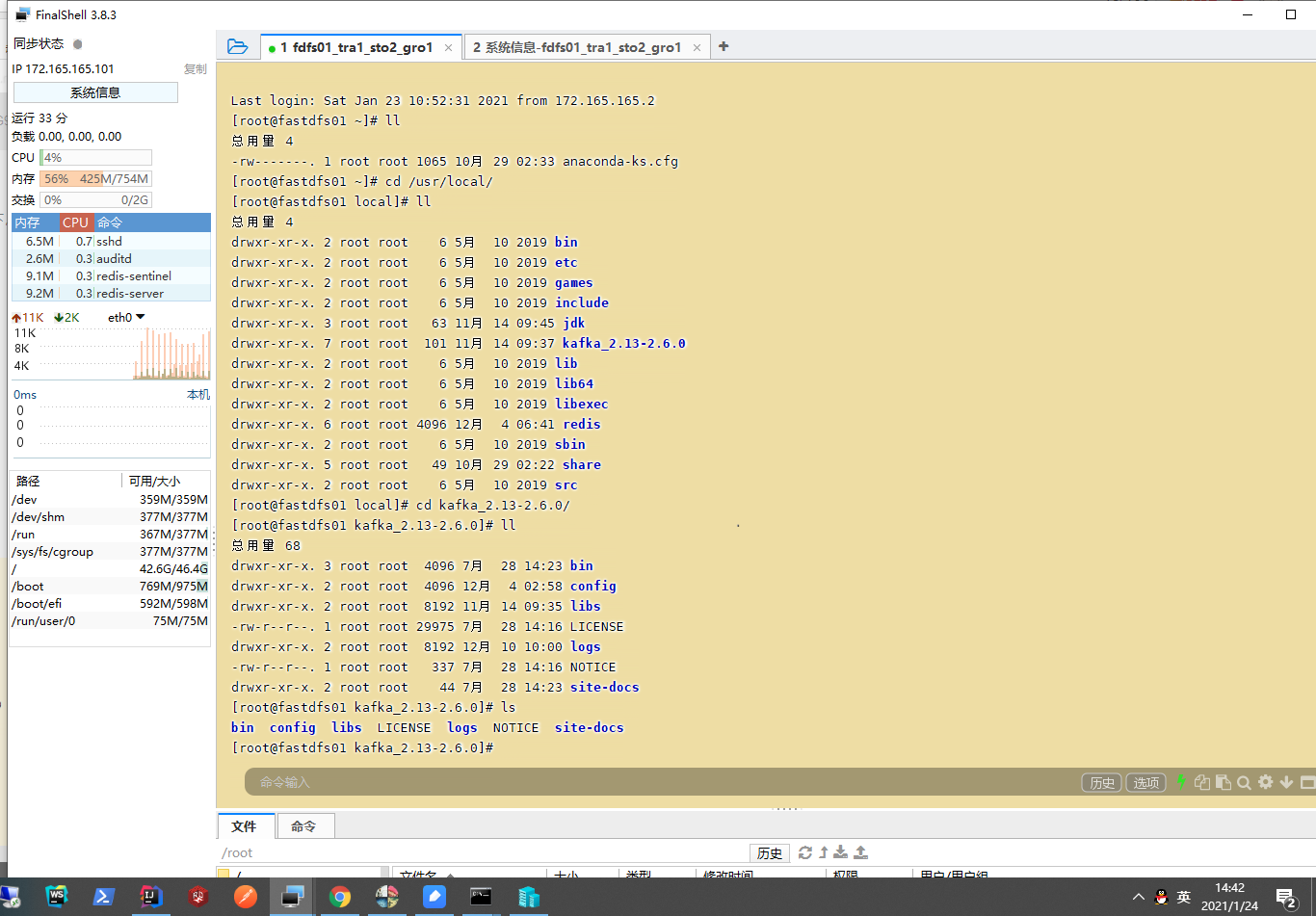This screenshot has width=1316, height=916.
Task: Click the green lightning quick command icon
Action: [1181, 781]
